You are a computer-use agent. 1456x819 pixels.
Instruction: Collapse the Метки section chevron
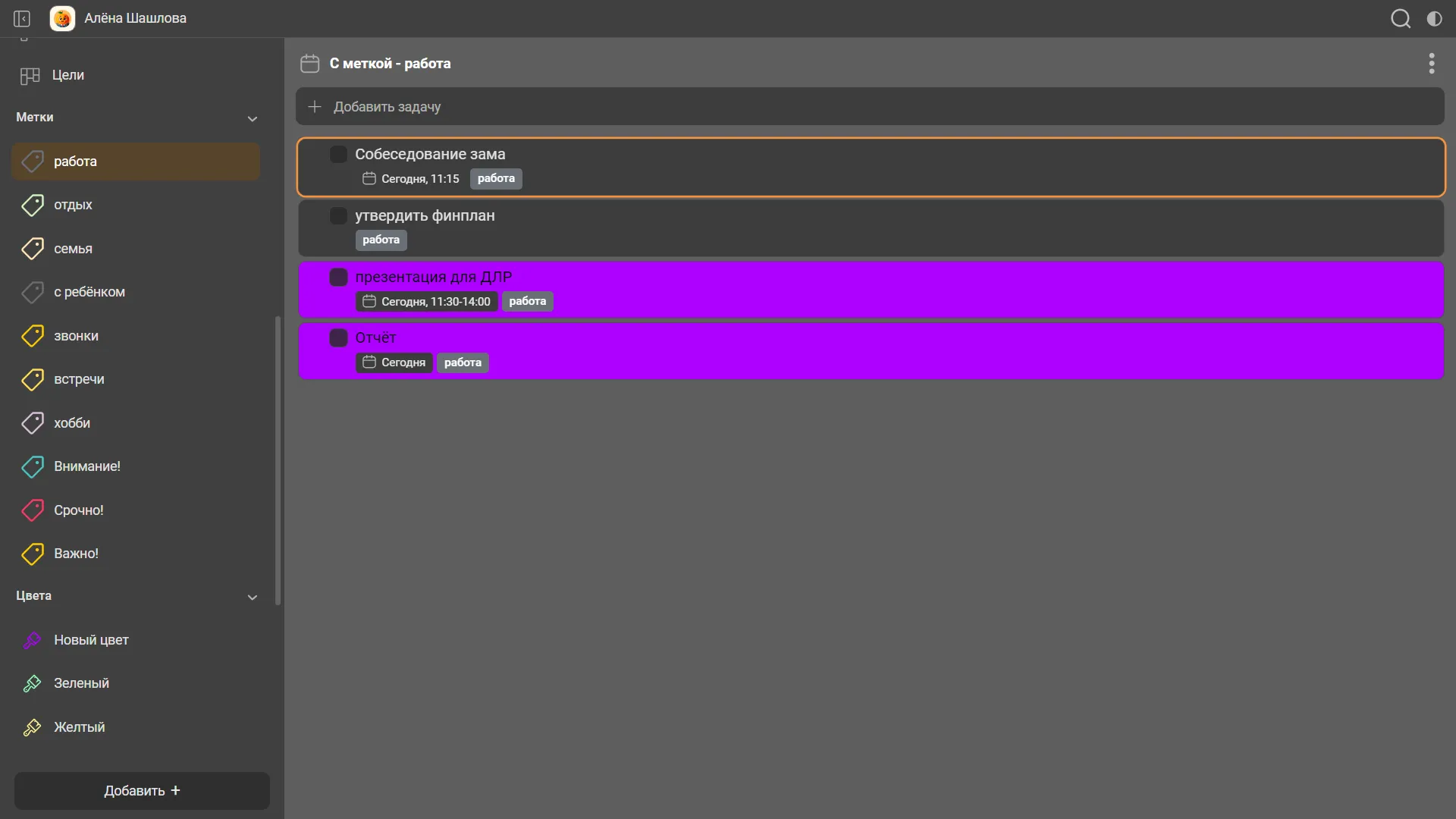253,118
